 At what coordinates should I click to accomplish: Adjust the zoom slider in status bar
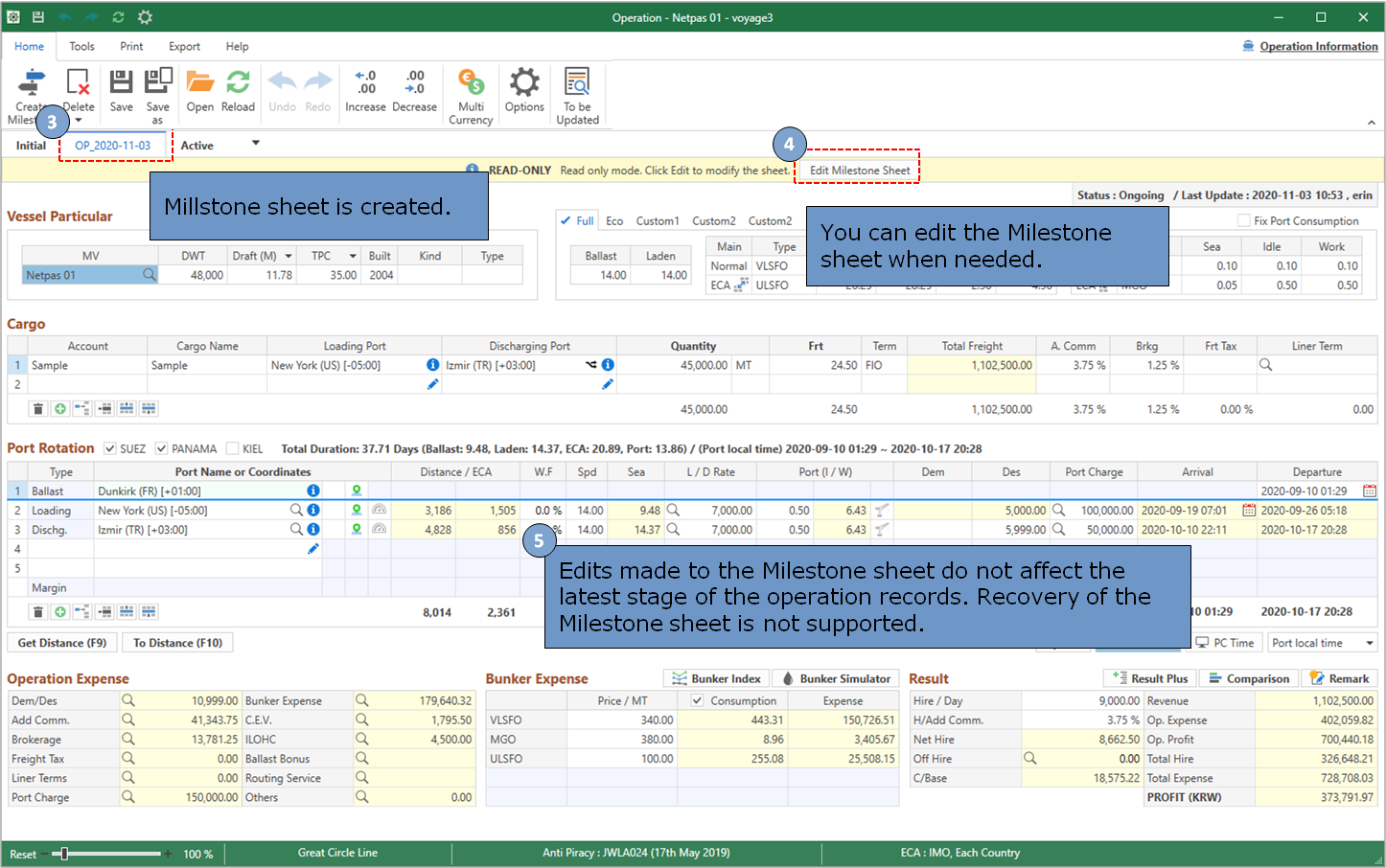tap(64, 854)
